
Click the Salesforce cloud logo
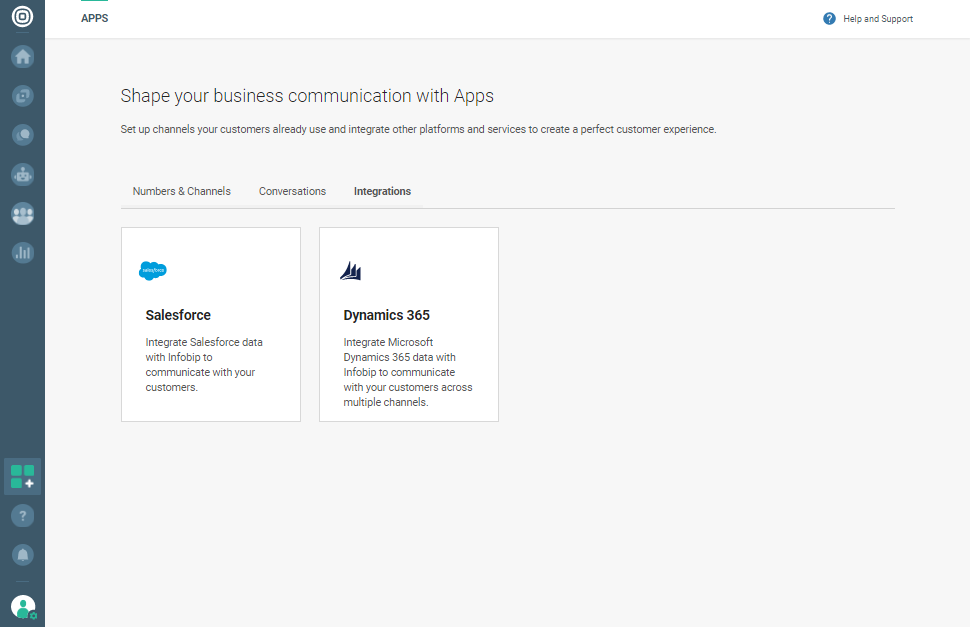pyautogui.click(x=153, y=271)
